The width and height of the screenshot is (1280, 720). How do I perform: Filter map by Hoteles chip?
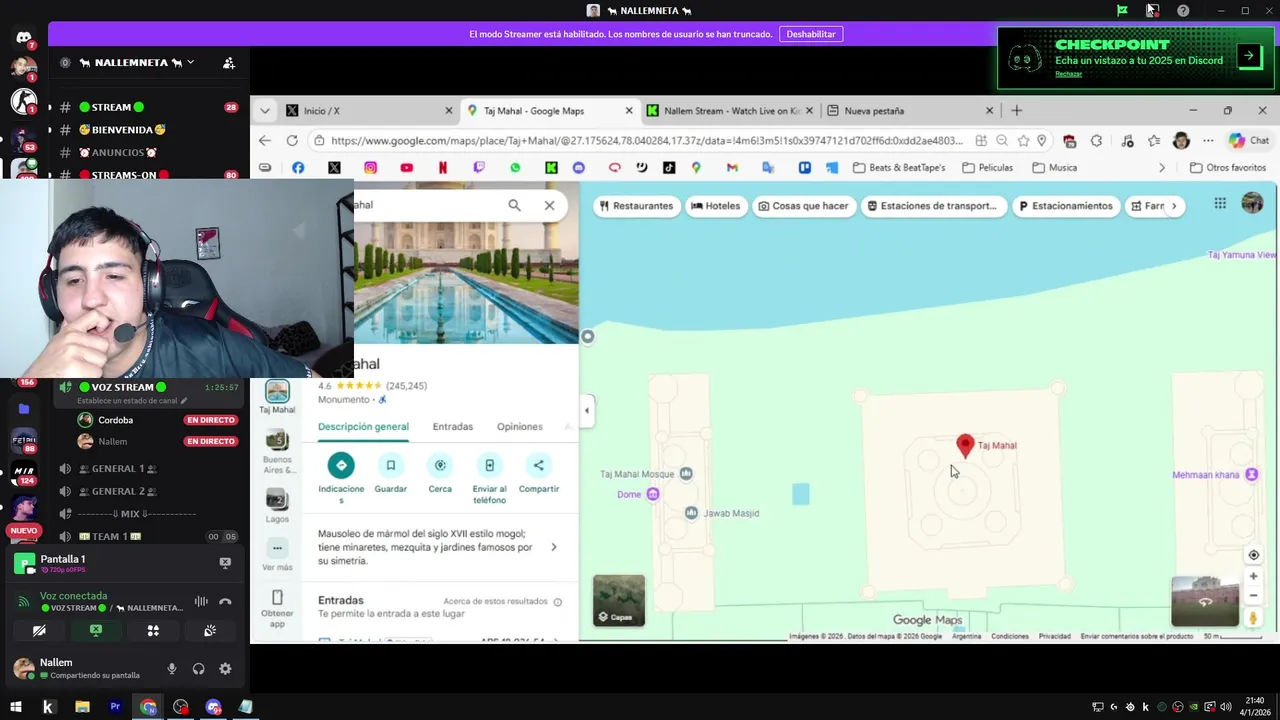[716, 206]
